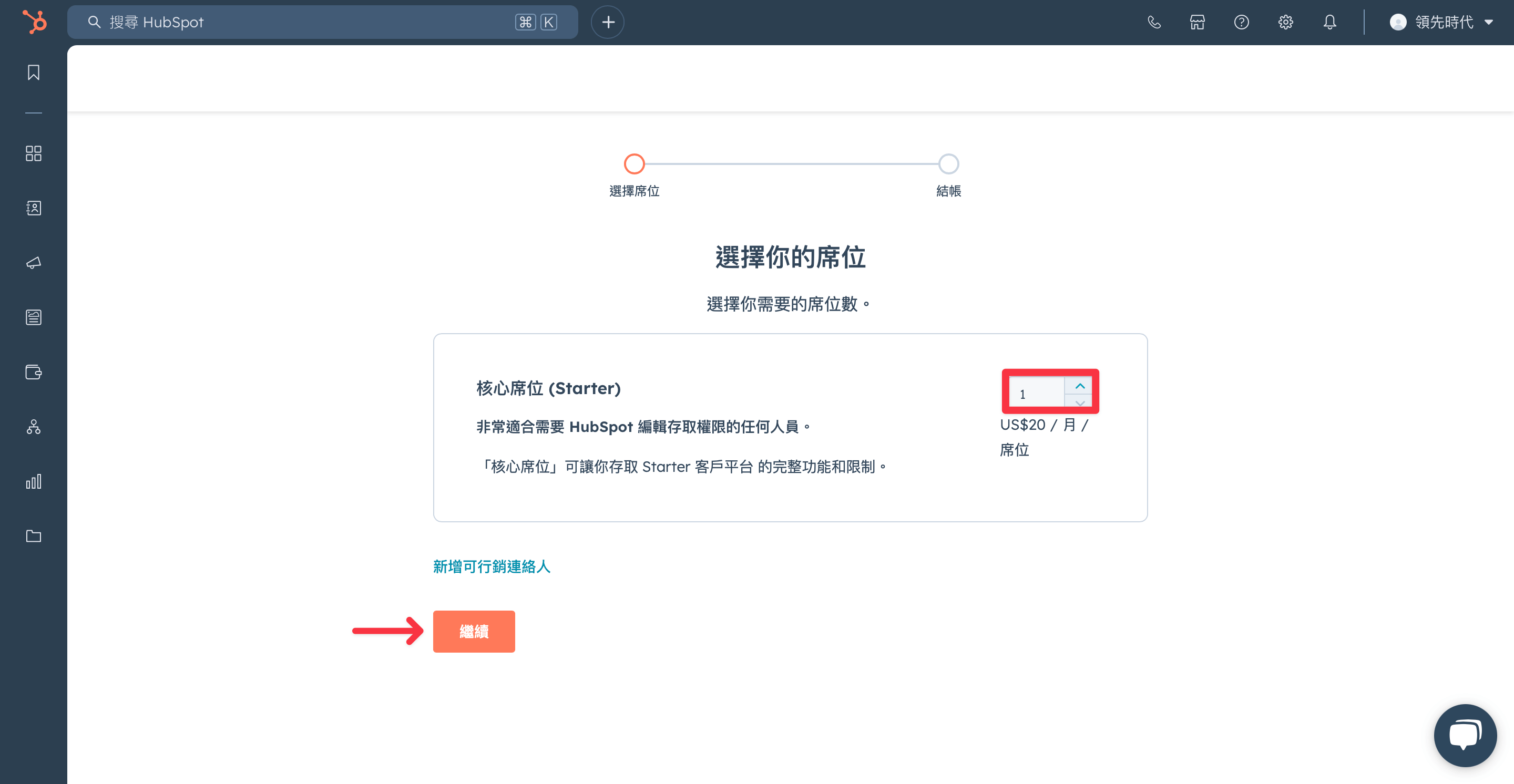Click the 繼續 continue button
Image resolution: width=1514 pixels, height=784 pixels.
coord(474,631)
